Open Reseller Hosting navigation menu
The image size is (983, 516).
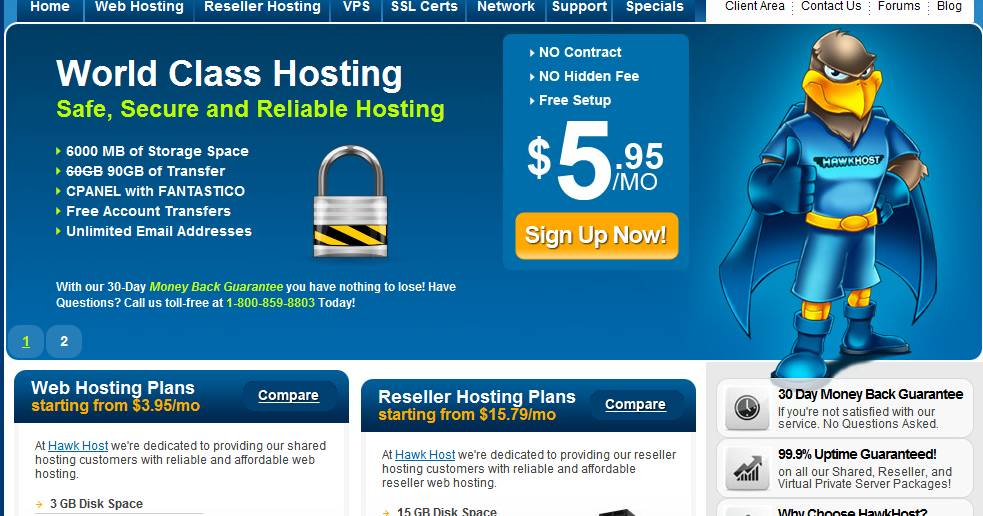(x=263, y=7)
